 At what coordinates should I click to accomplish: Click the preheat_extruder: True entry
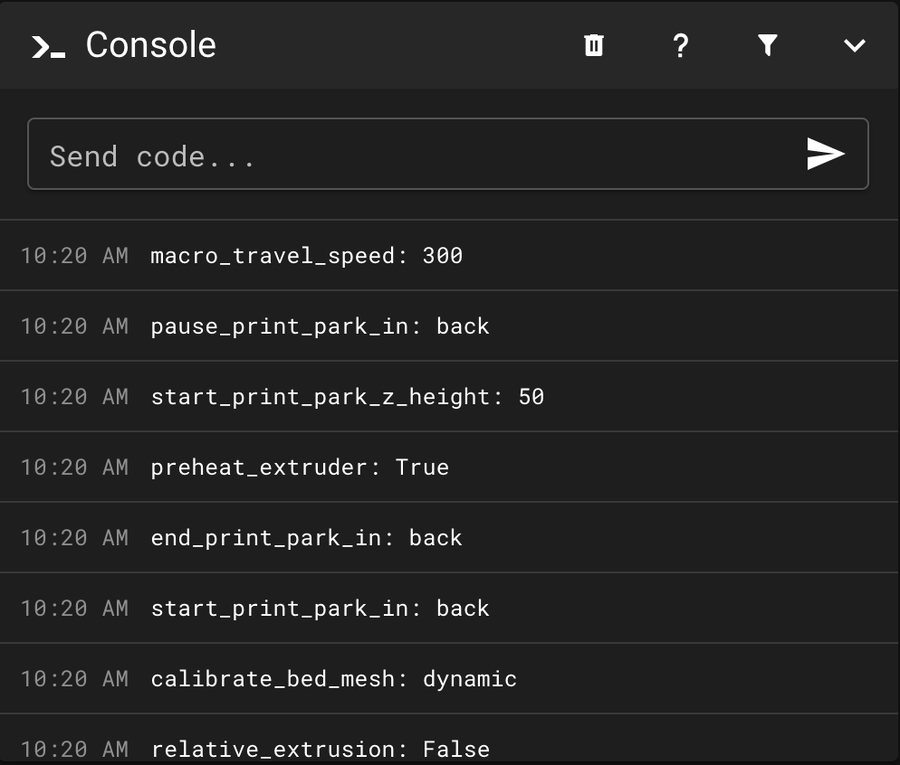click(299, 467)
